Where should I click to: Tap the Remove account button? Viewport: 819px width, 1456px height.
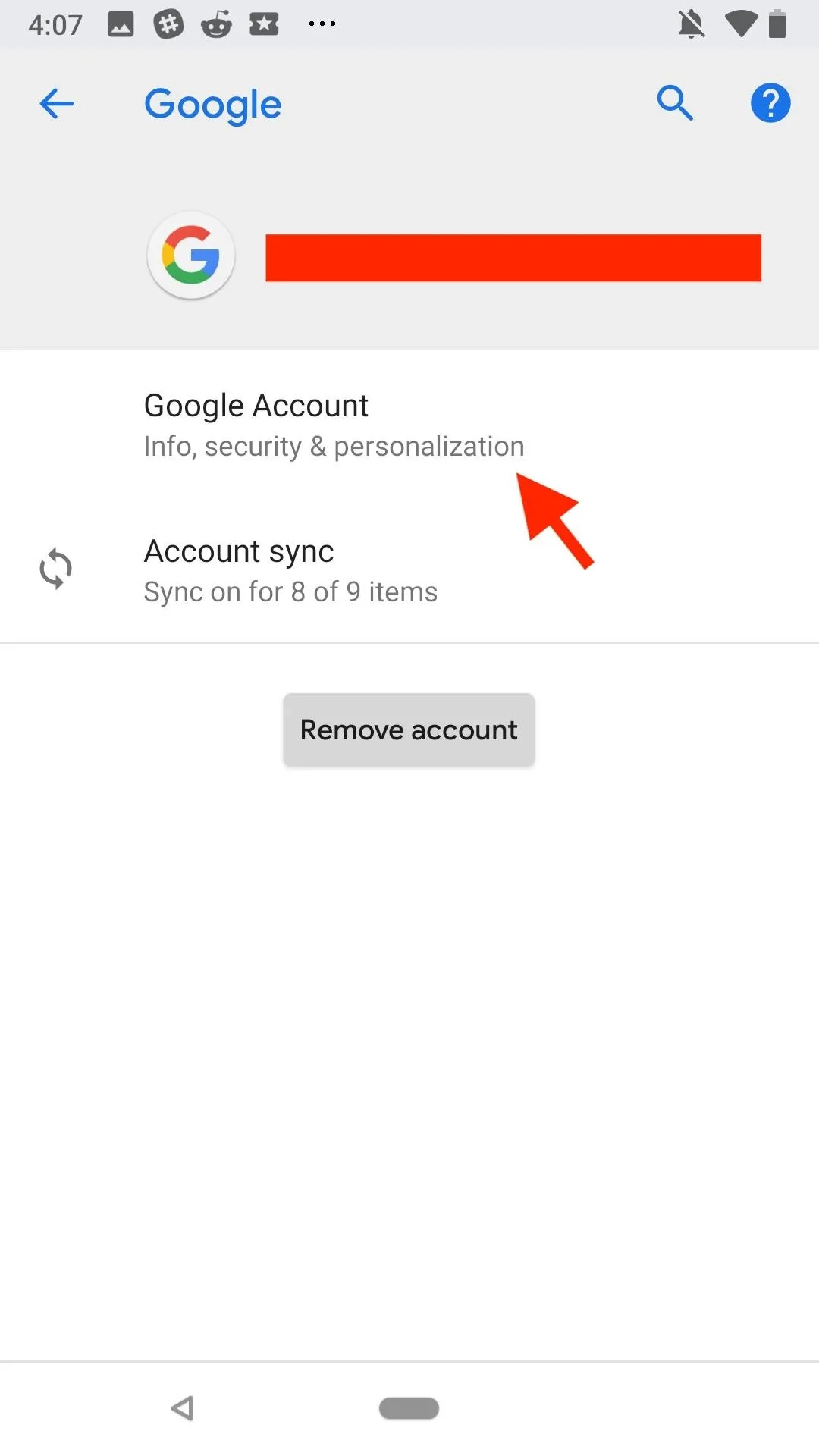[409, 730]
